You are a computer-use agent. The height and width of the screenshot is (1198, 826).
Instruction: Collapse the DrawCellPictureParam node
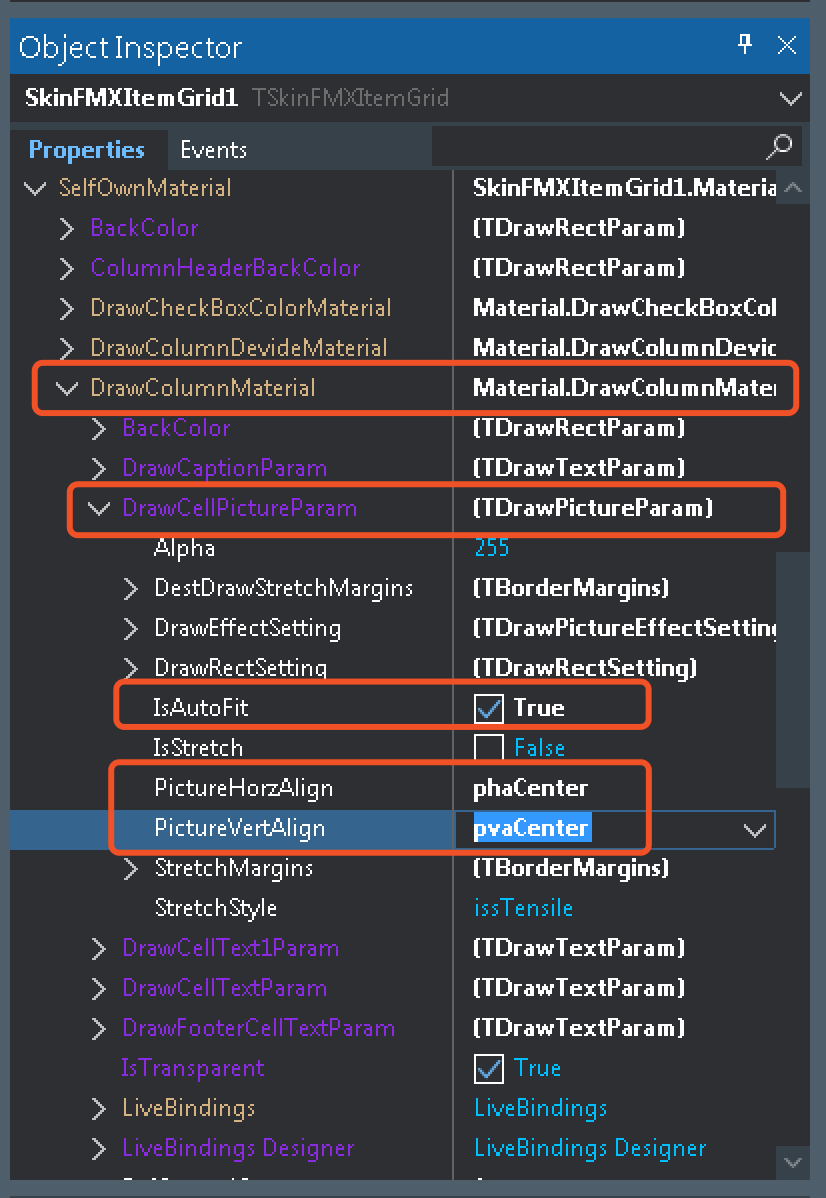coord(99,508)
